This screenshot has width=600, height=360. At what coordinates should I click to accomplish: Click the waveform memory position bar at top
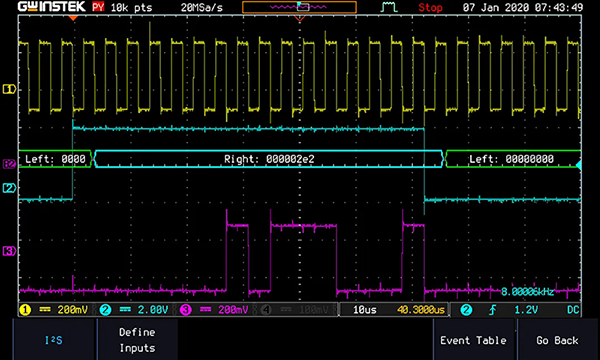point(299,7)
